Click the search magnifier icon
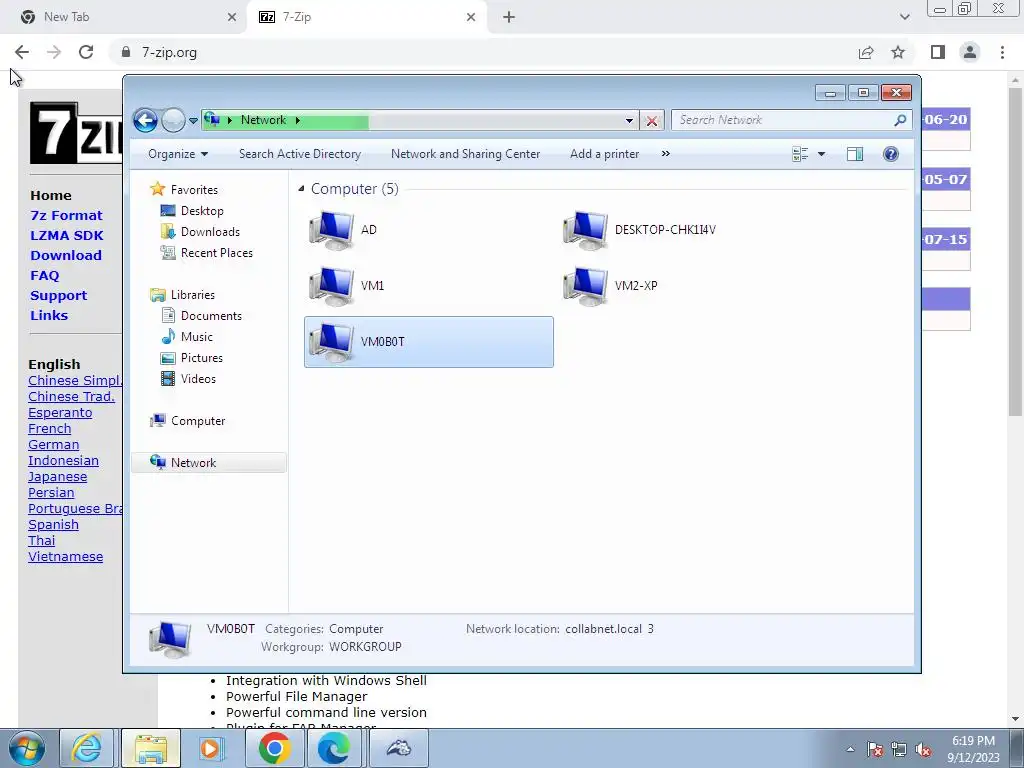 tap(901, 120)
